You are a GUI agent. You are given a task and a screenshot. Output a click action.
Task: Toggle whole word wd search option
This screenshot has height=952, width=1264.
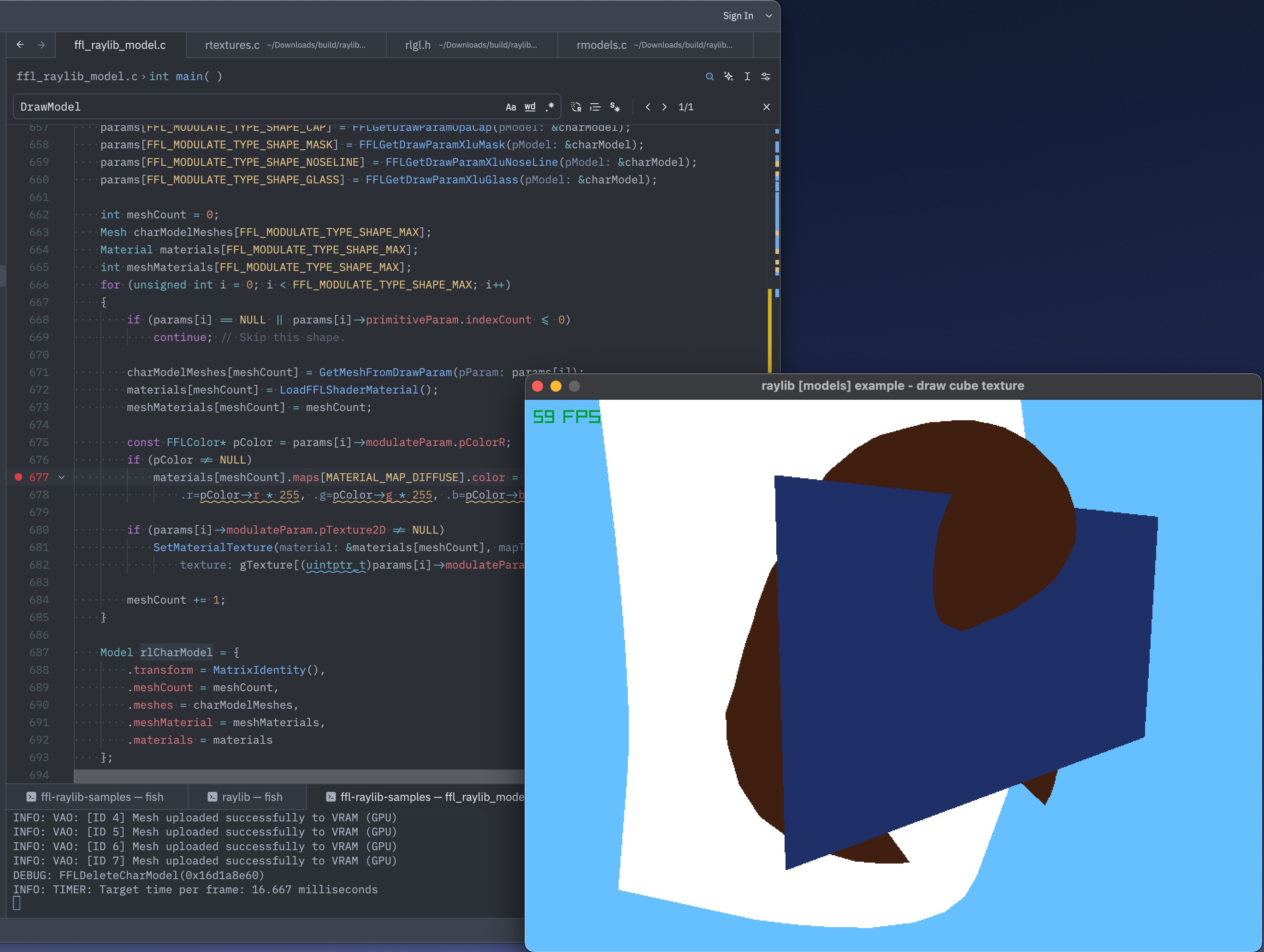(x=530, y=107)
